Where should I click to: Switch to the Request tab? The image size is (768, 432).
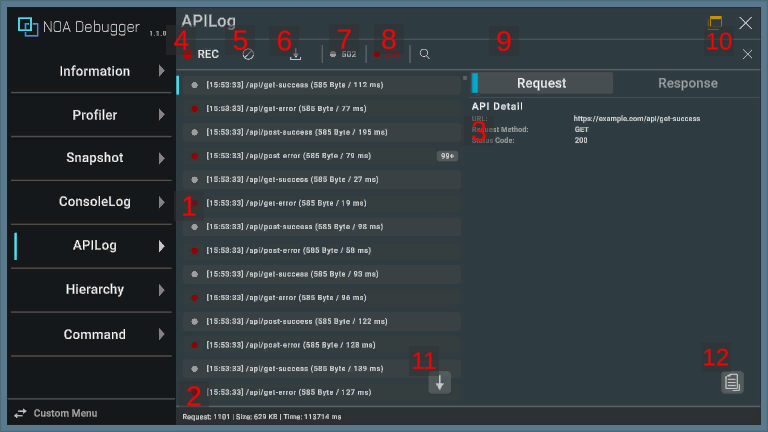tap(542, 83)
